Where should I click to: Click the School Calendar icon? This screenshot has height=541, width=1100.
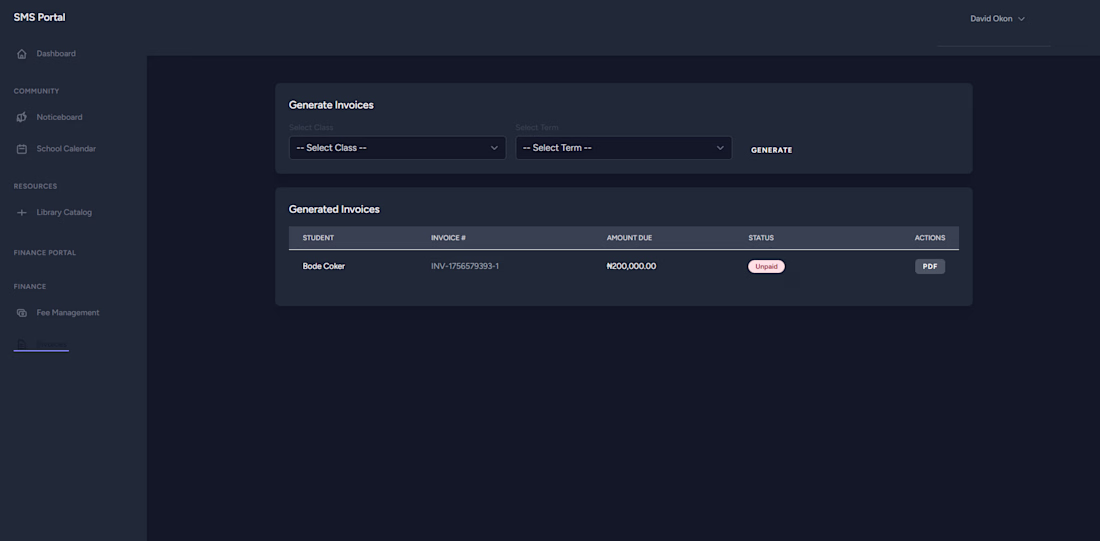22,149
